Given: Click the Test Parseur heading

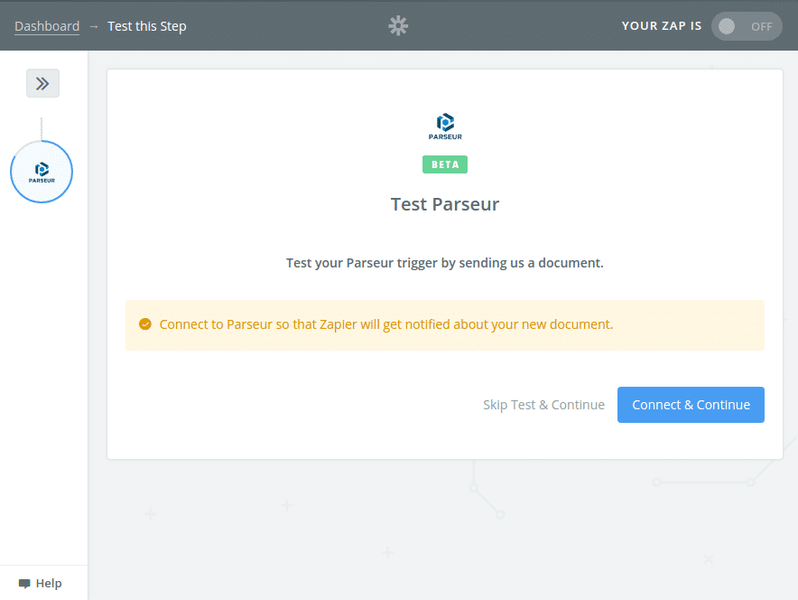Looking at the screenshot, I should click(445, 205).
